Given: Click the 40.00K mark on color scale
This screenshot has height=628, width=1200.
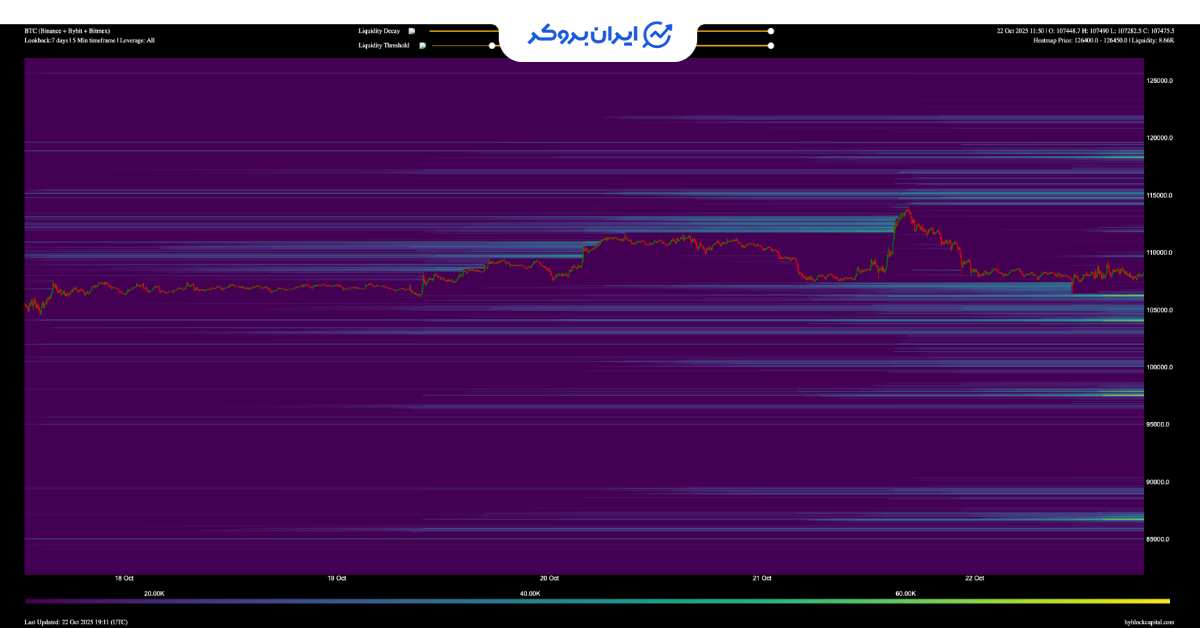Looking at the screenshot, I should (530, 593).
